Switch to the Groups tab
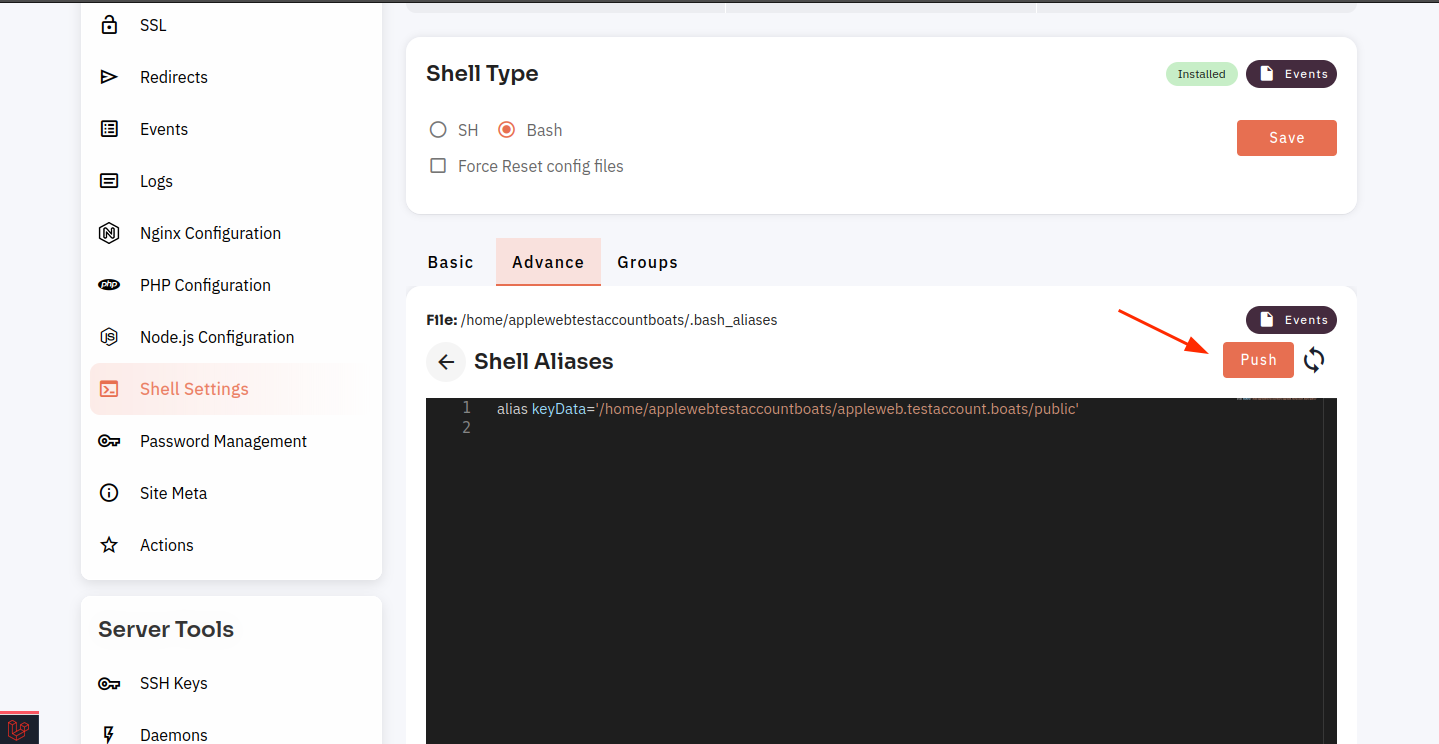Viewport: 1439px width, 744px height. 647,262
